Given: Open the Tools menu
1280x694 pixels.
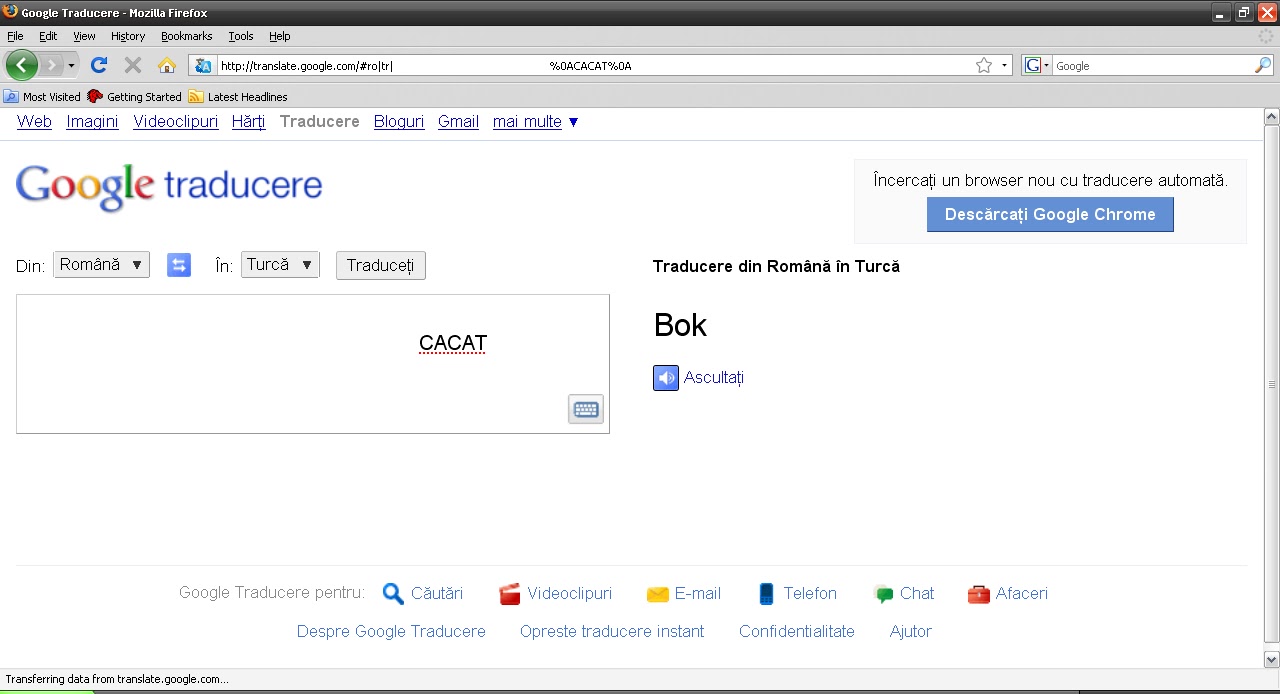Looking at the screenshot, I should [x=241, y=36].
